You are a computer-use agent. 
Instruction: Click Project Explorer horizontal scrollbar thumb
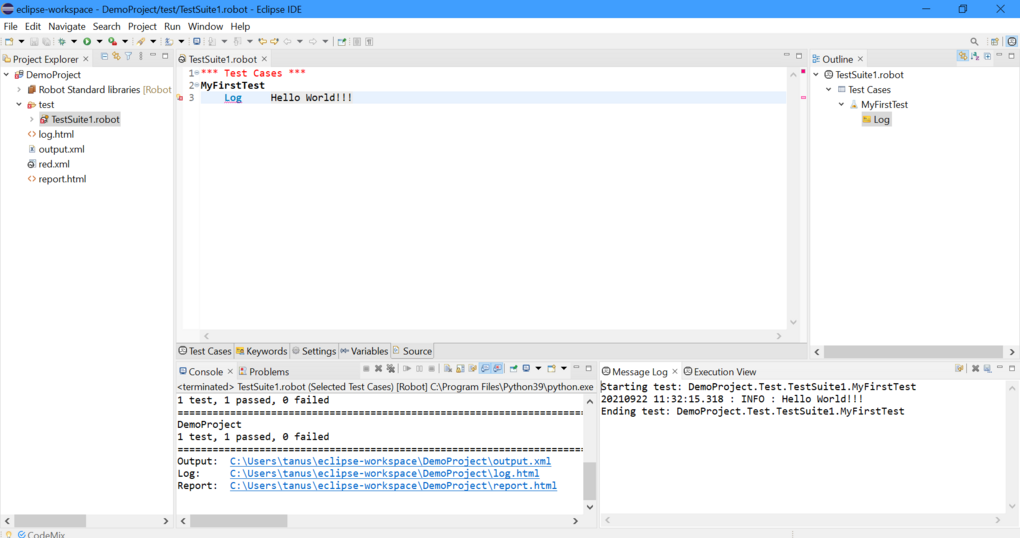pos(50,521)
